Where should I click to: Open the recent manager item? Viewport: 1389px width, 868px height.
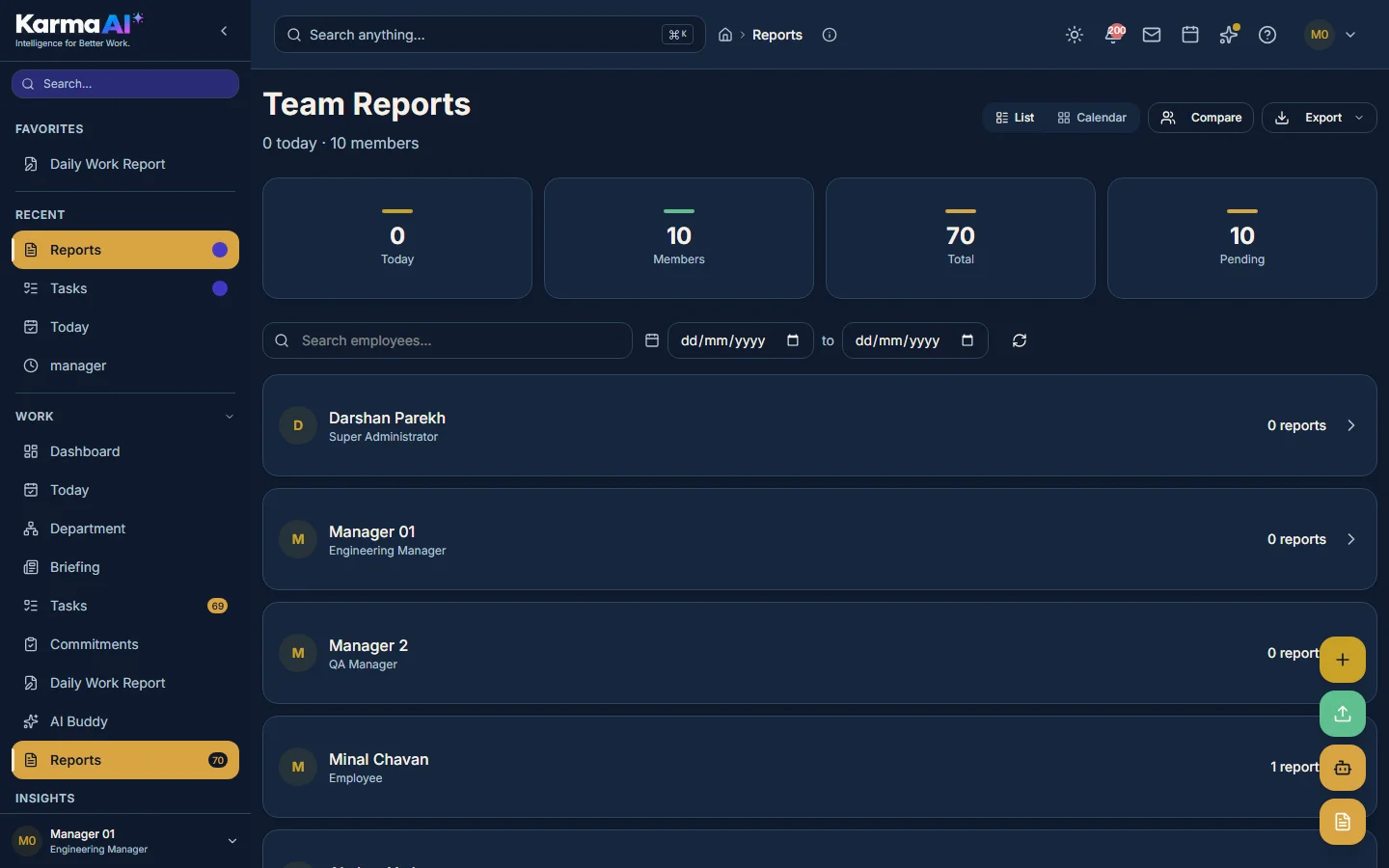point(125,366)
